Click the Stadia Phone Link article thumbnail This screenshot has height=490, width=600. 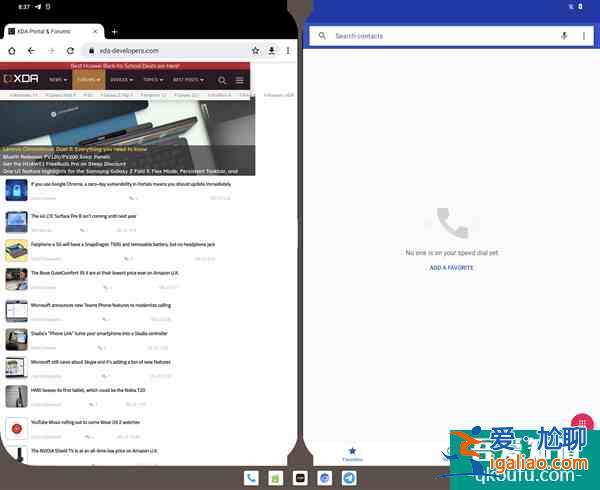pyautogui.click(x=16, y=339)
